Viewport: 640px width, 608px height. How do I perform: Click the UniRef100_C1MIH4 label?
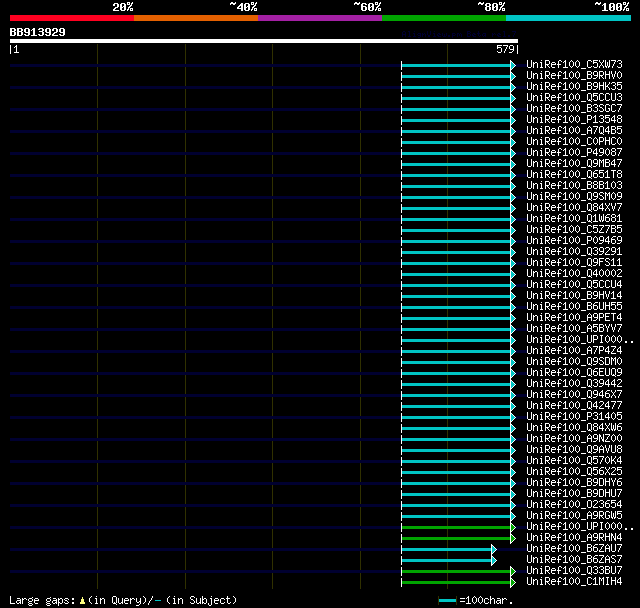574,582
